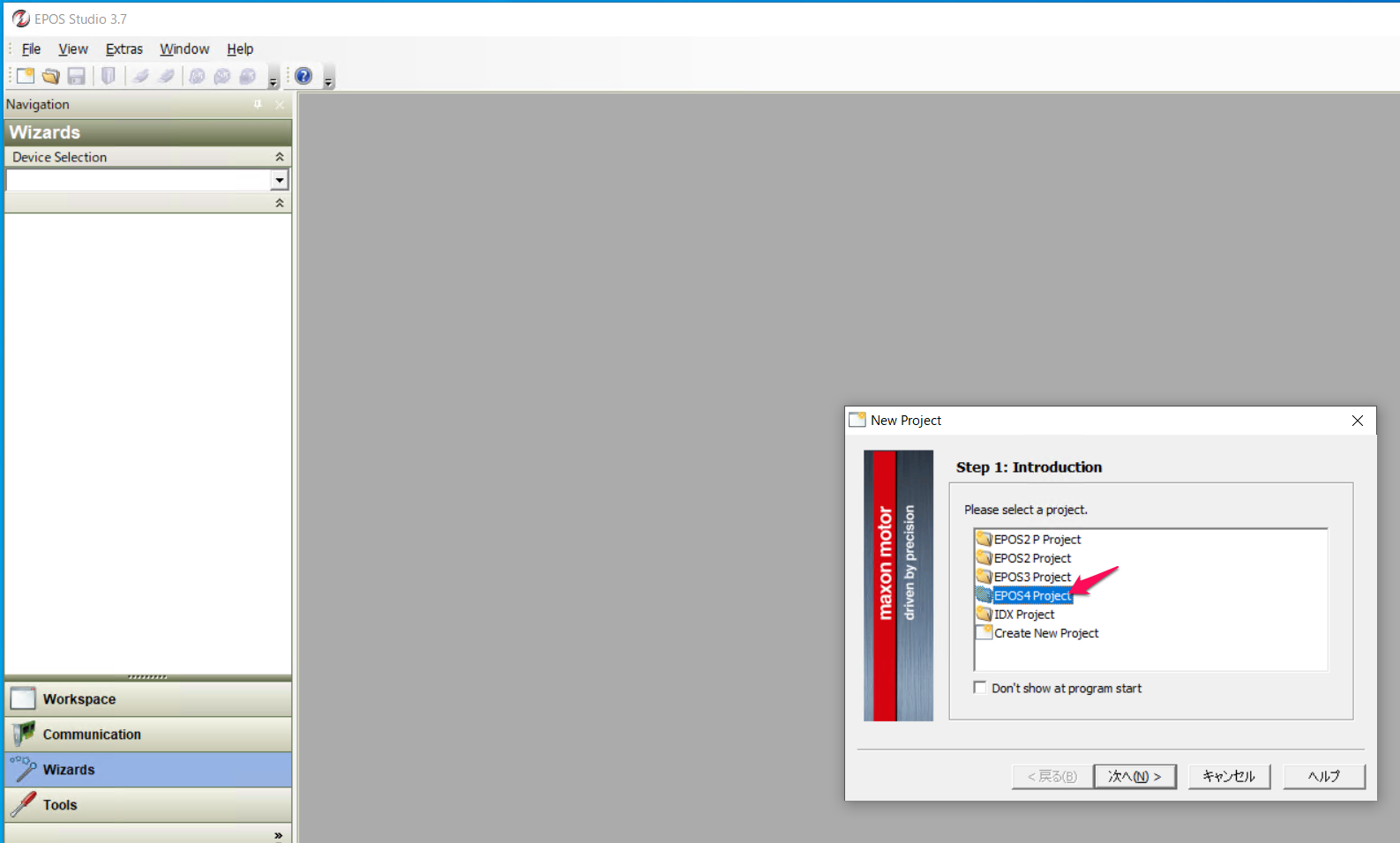Click the Open Project folder icon
This screenshot has height=843, width=1400.
coord(51,76)
